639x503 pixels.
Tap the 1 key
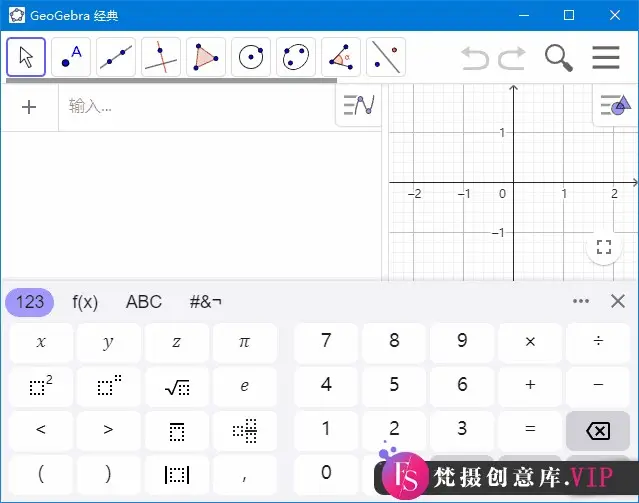pyautogui.click(x=326, y=430)
